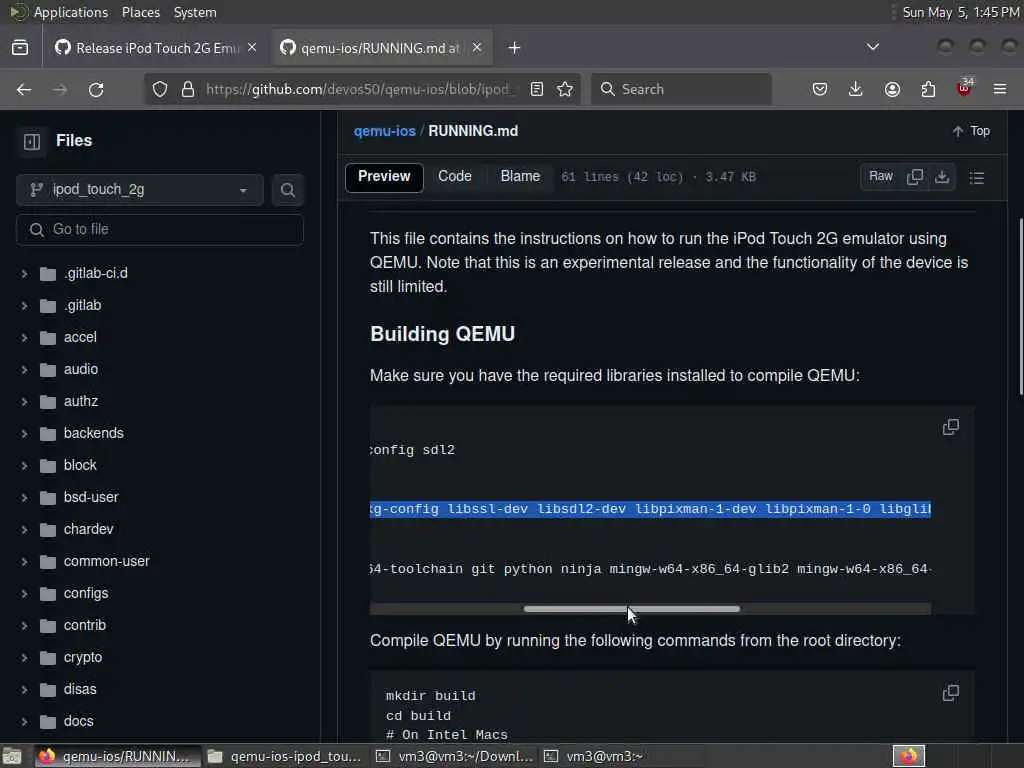The width and height of the screenshot is (1024, 768).
Task: Close the qemu-ios/RUNNING.md tab
Action: 477,48
